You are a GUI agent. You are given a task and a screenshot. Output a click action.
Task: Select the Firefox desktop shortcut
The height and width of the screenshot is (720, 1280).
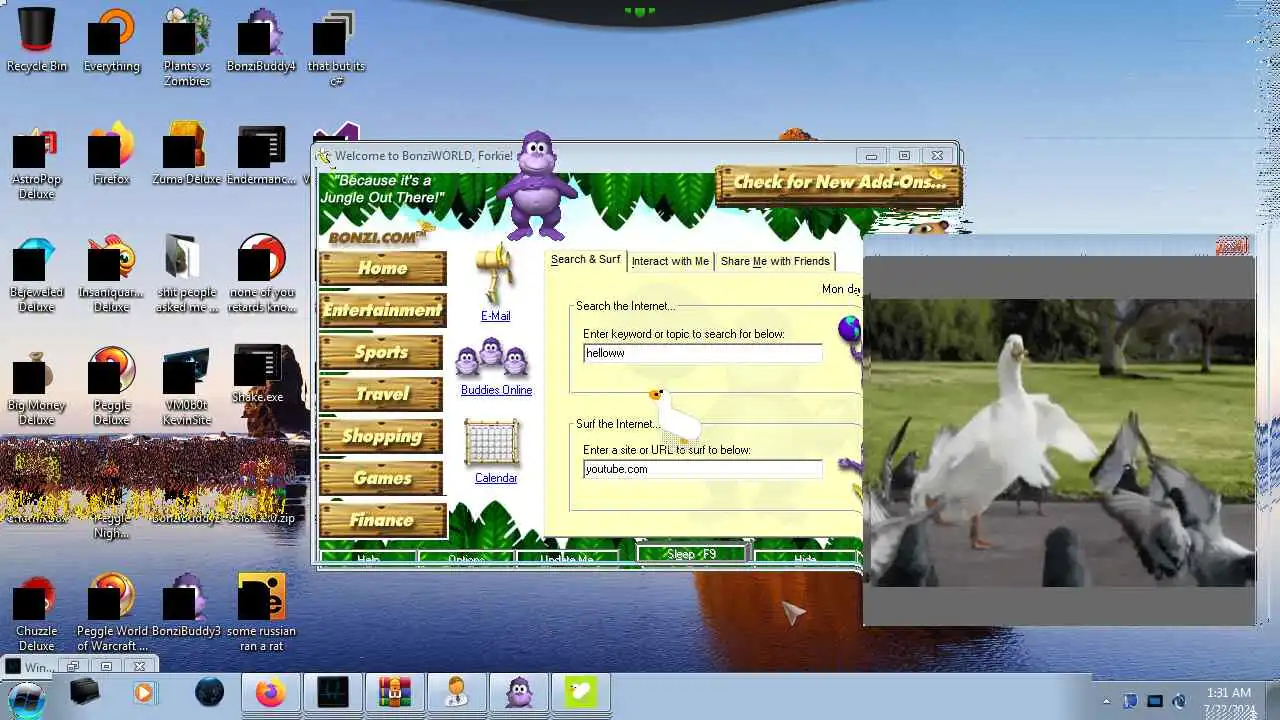tap(111, 153)
